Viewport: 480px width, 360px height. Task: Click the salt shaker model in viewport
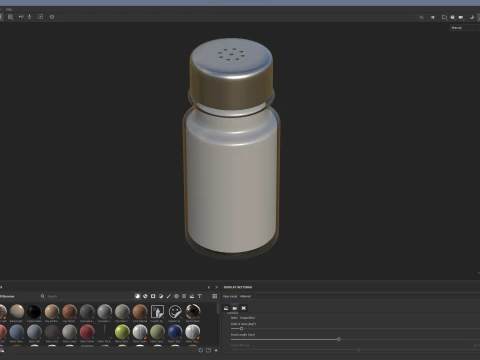pos(231,148)
